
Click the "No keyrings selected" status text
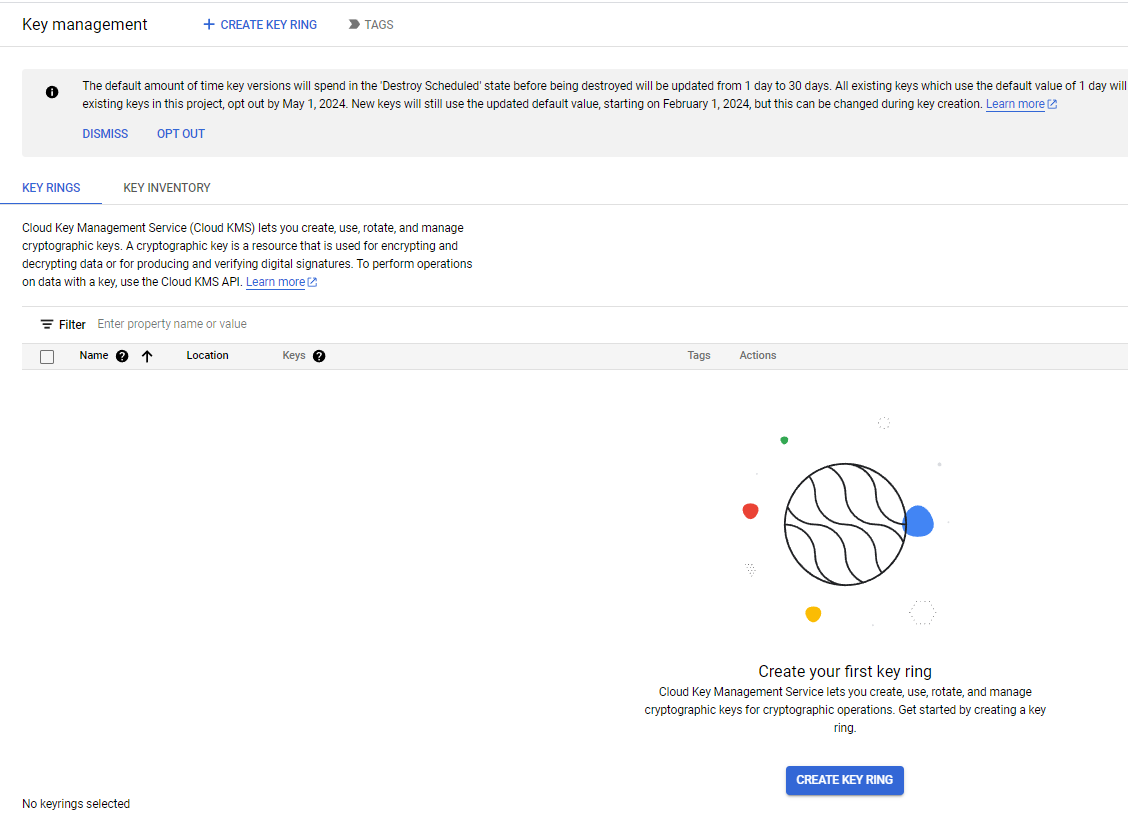[x=76, y=804]
